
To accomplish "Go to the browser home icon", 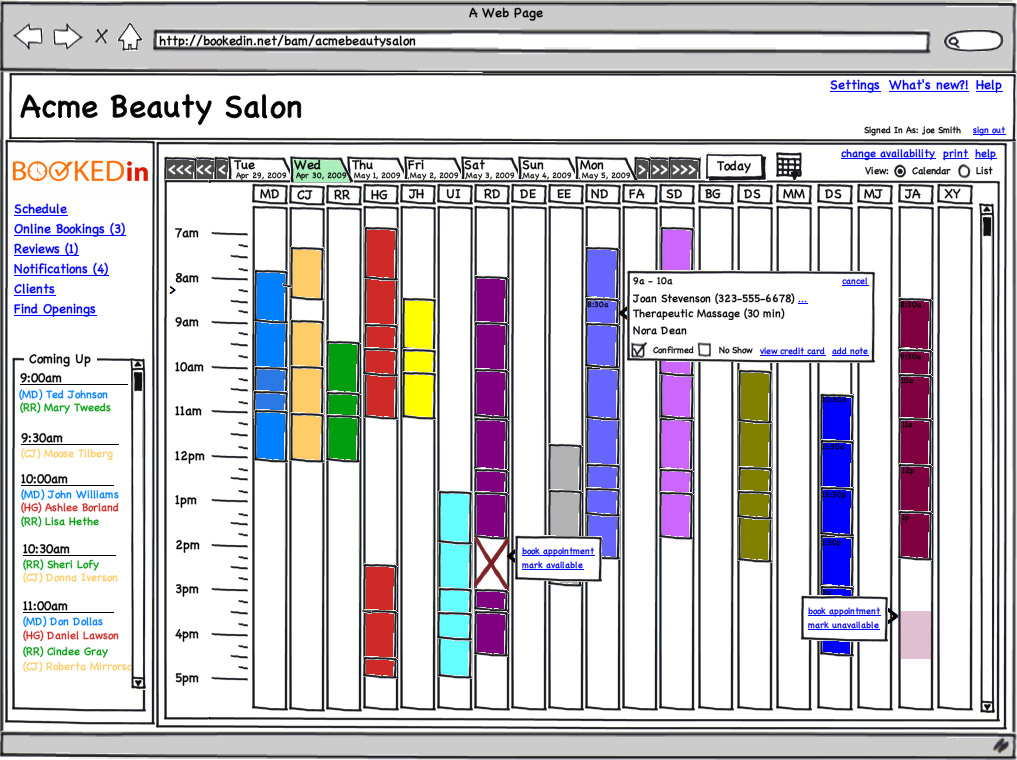I will pyautogui.click(x=130, y=36).
